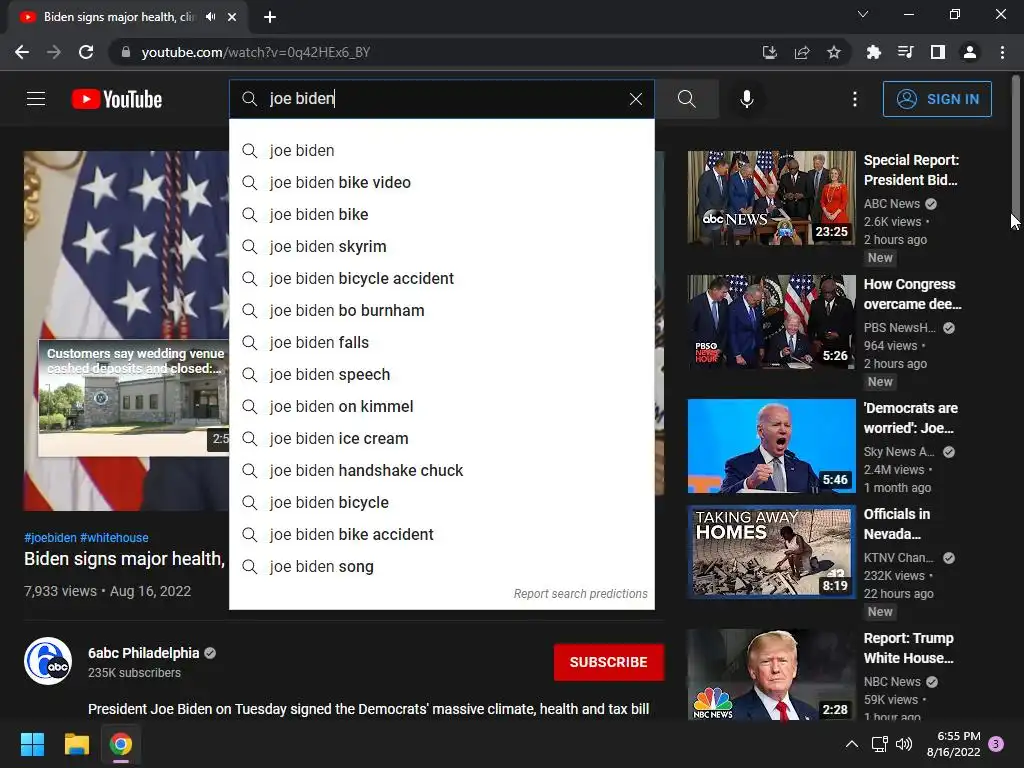Pick suggestion "joe biden song"
Image resolution: width=1024 pixels, height=768 pixels.
tap(441, 566)
